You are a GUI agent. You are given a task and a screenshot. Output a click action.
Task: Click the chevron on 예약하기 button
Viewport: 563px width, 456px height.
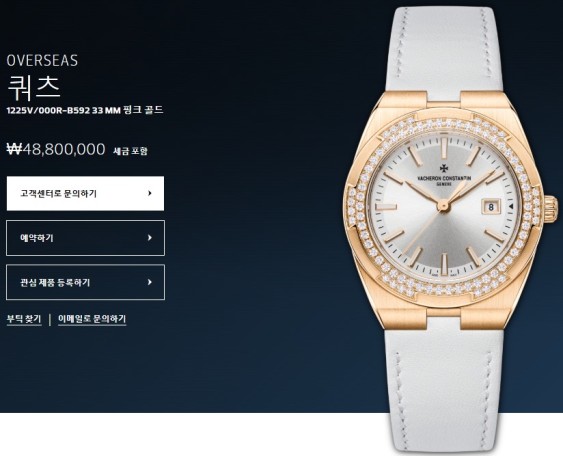[x=150, y=238]
